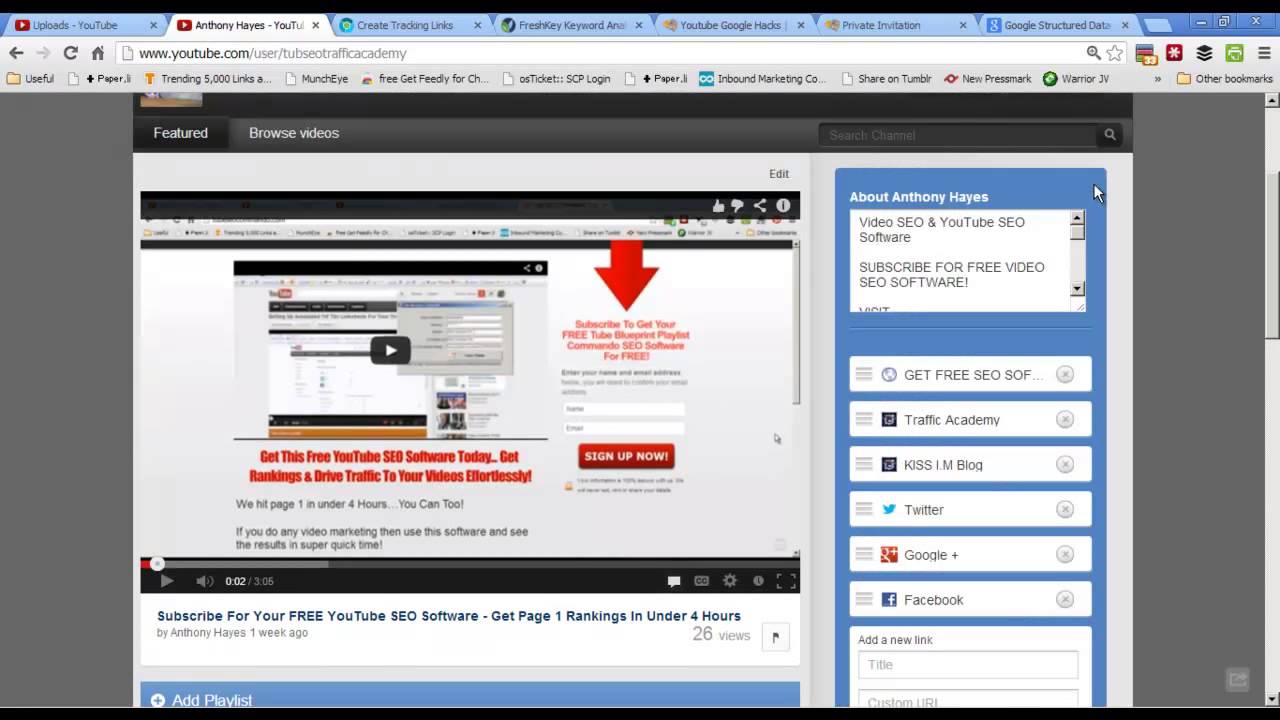1280x720 pixels.
Task: Click the KISS I.M Blog link entry
Action: [970, 464]
